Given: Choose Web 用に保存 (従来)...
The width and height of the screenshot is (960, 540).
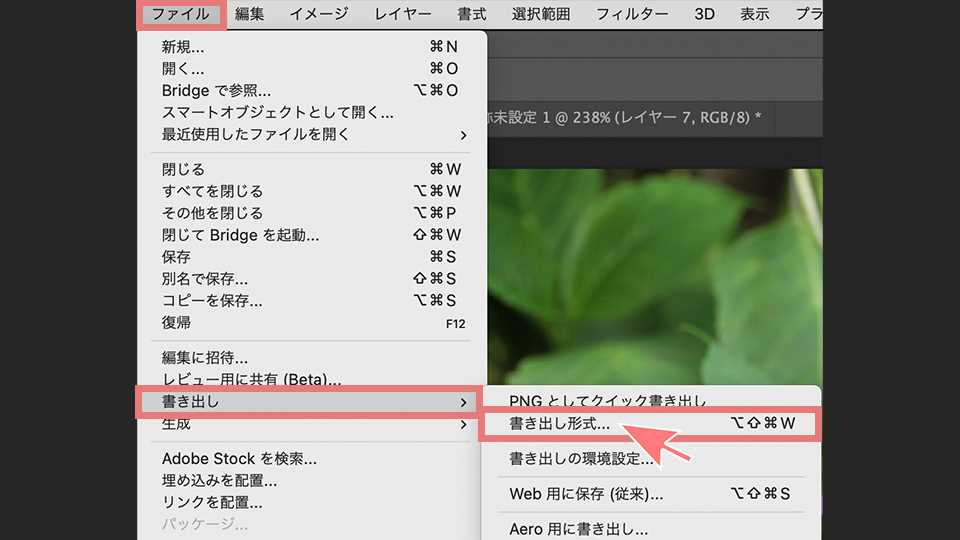Looking at the screenshot, I should [x=651, y=493].
